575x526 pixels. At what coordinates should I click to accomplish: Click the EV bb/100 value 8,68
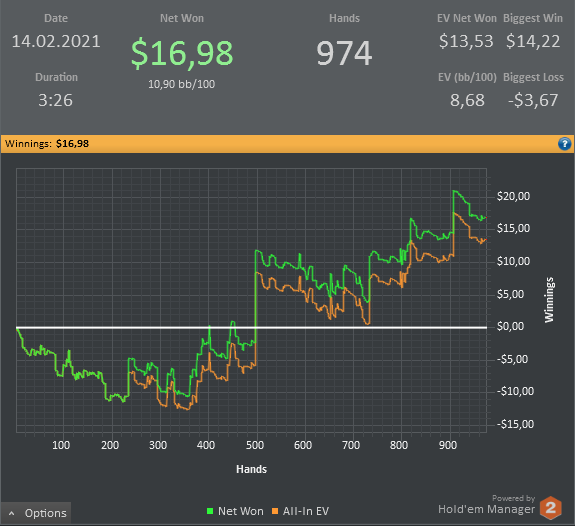467,100
